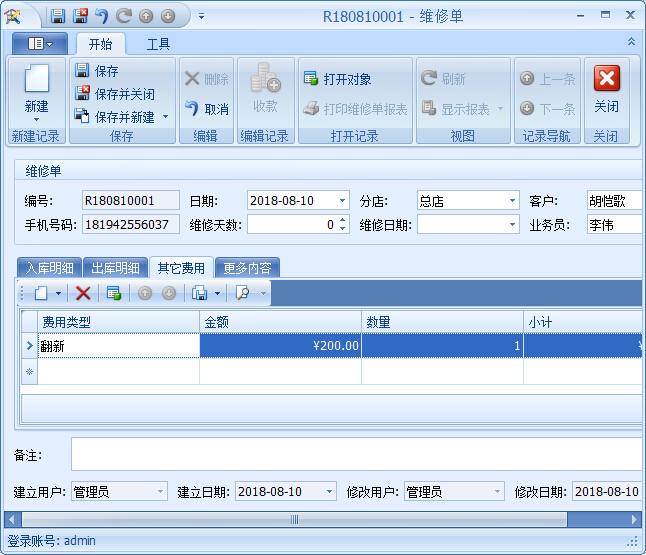Image resolution: width=646 pixels, height=555 pixels.
Task: Click the open-object icon in the grid toolbar
Action: [113, 293]
